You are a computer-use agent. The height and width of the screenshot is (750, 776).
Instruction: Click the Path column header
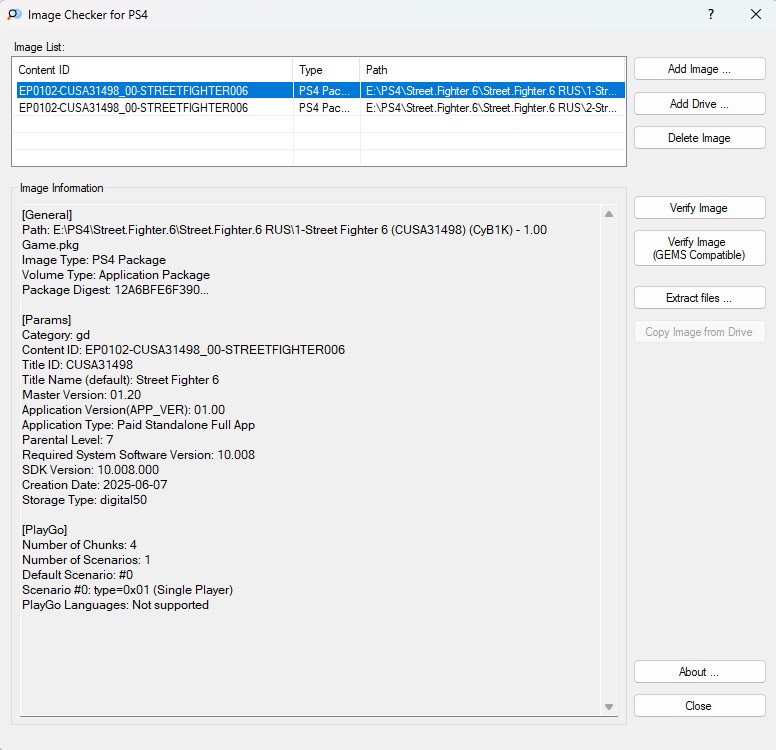pyautogui.click(x=492, y=70)
